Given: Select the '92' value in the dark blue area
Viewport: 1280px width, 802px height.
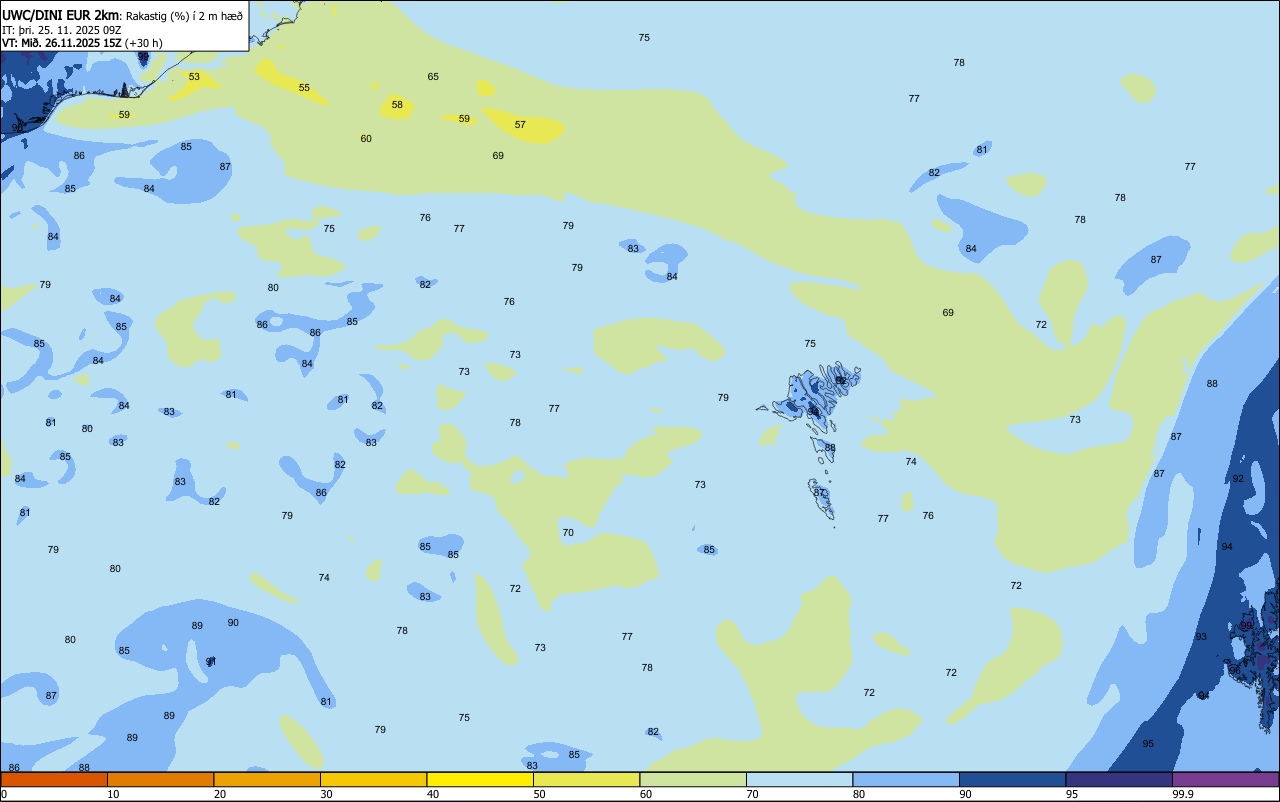Looking at the screenshot, I should 1238,479.
